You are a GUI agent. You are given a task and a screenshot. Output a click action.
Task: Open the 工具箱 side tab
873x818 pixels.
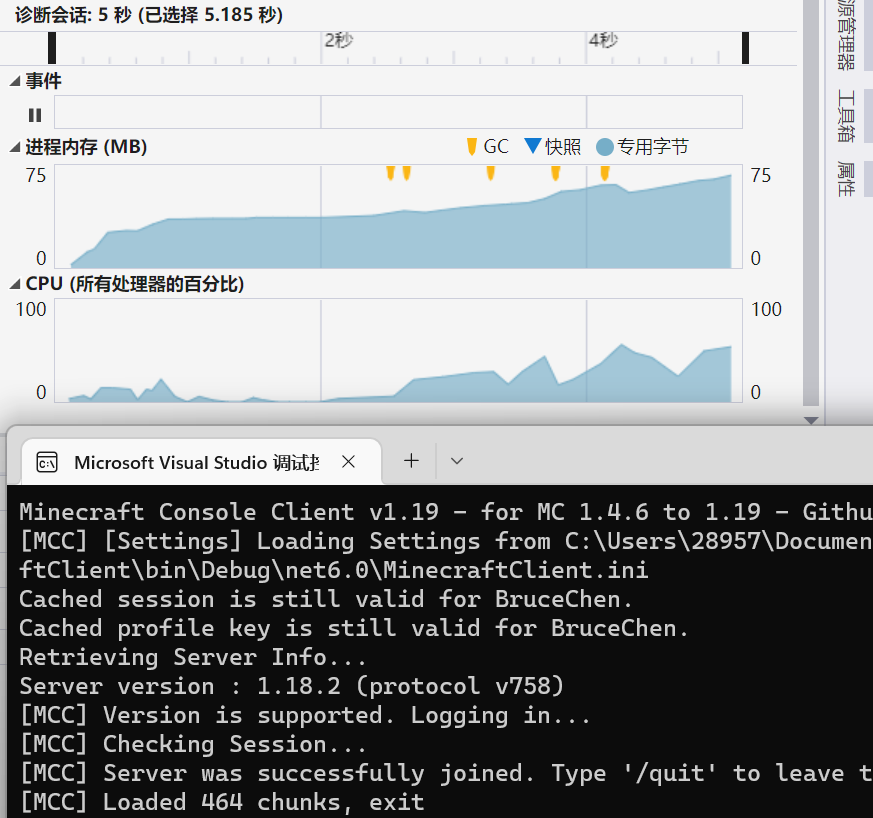coord(846,116)
